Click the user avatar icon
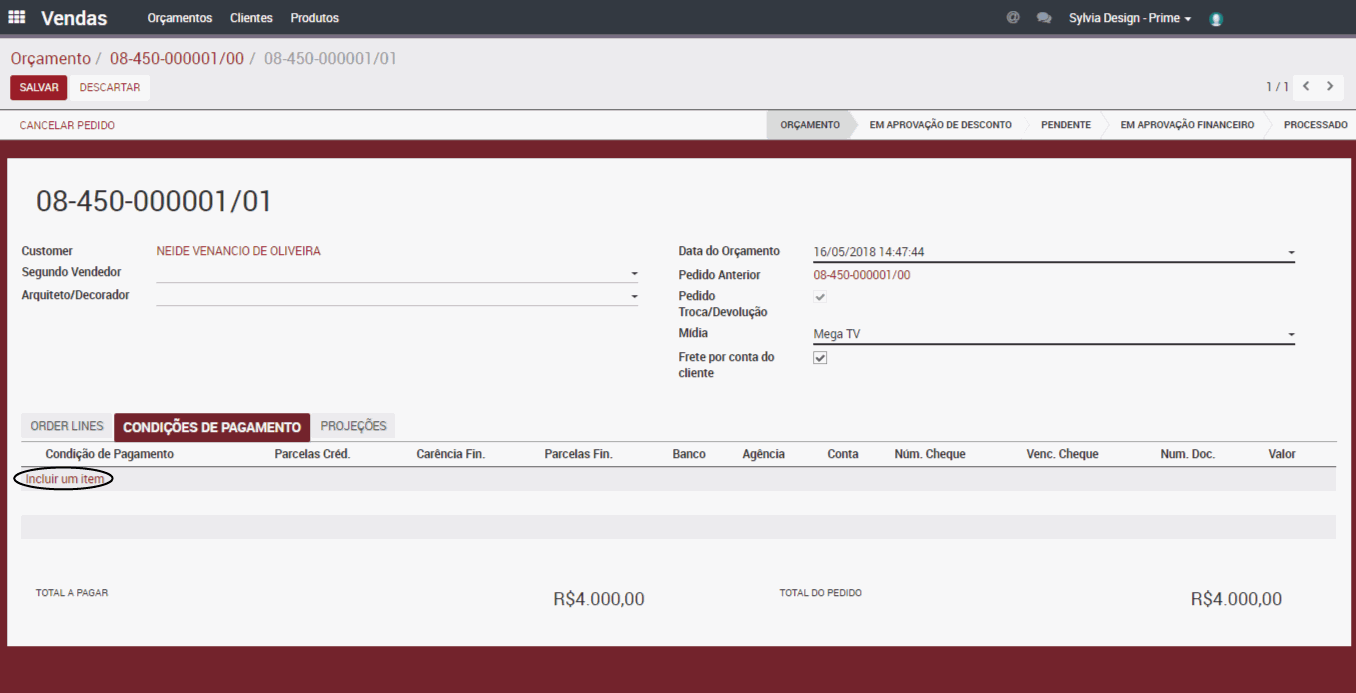Screen dimensions: 1356x693 1216,18
